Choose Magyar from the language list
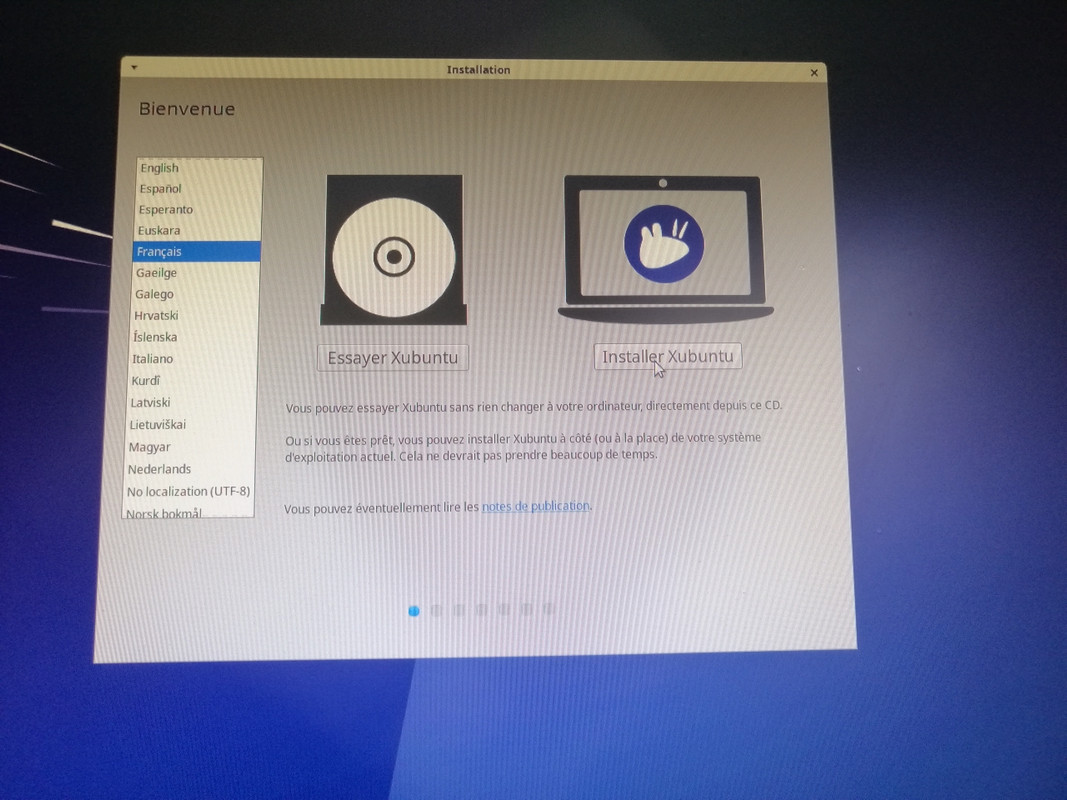 point(190,447)
